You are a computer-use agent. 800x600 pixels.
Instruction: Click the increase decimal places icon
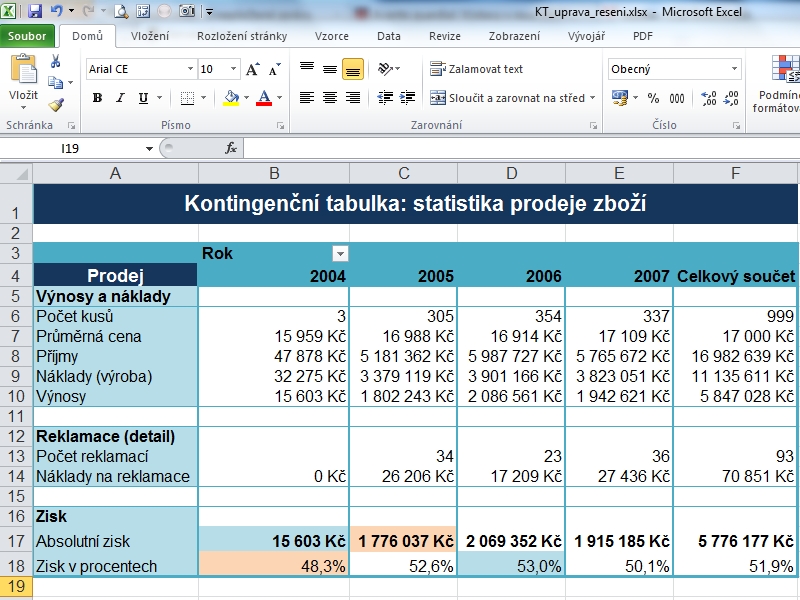[707, 97]
